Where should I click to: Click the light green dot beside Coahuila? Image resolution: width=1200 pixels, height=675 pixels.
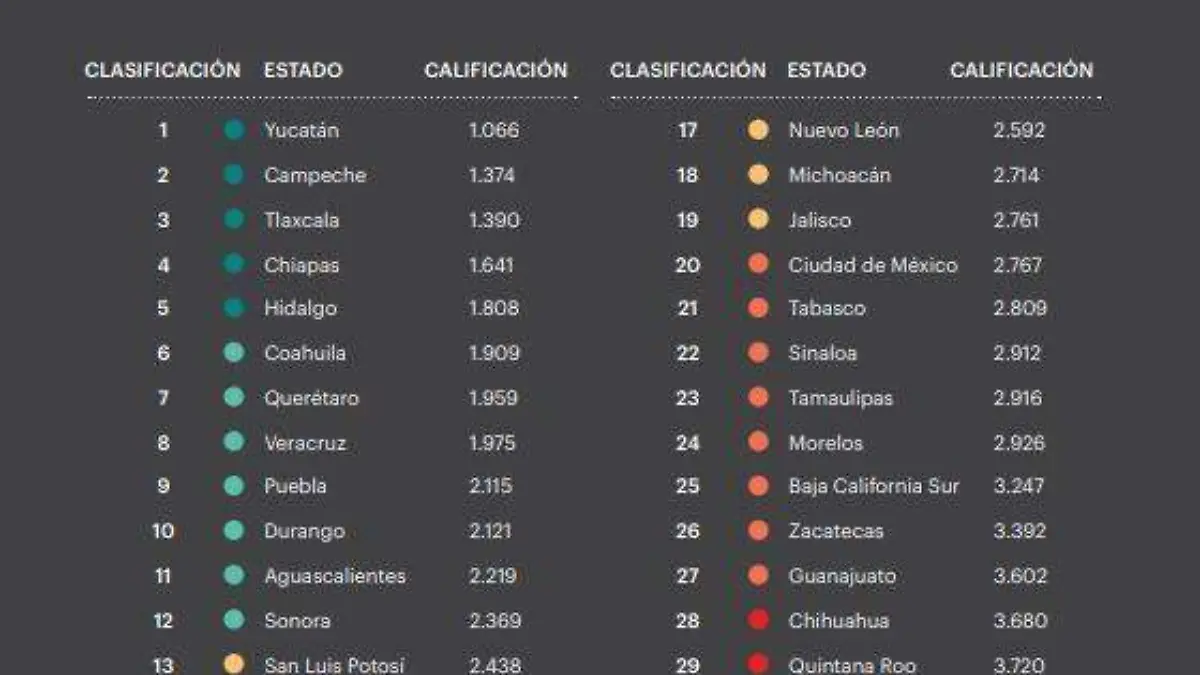(x=234, y=353)
